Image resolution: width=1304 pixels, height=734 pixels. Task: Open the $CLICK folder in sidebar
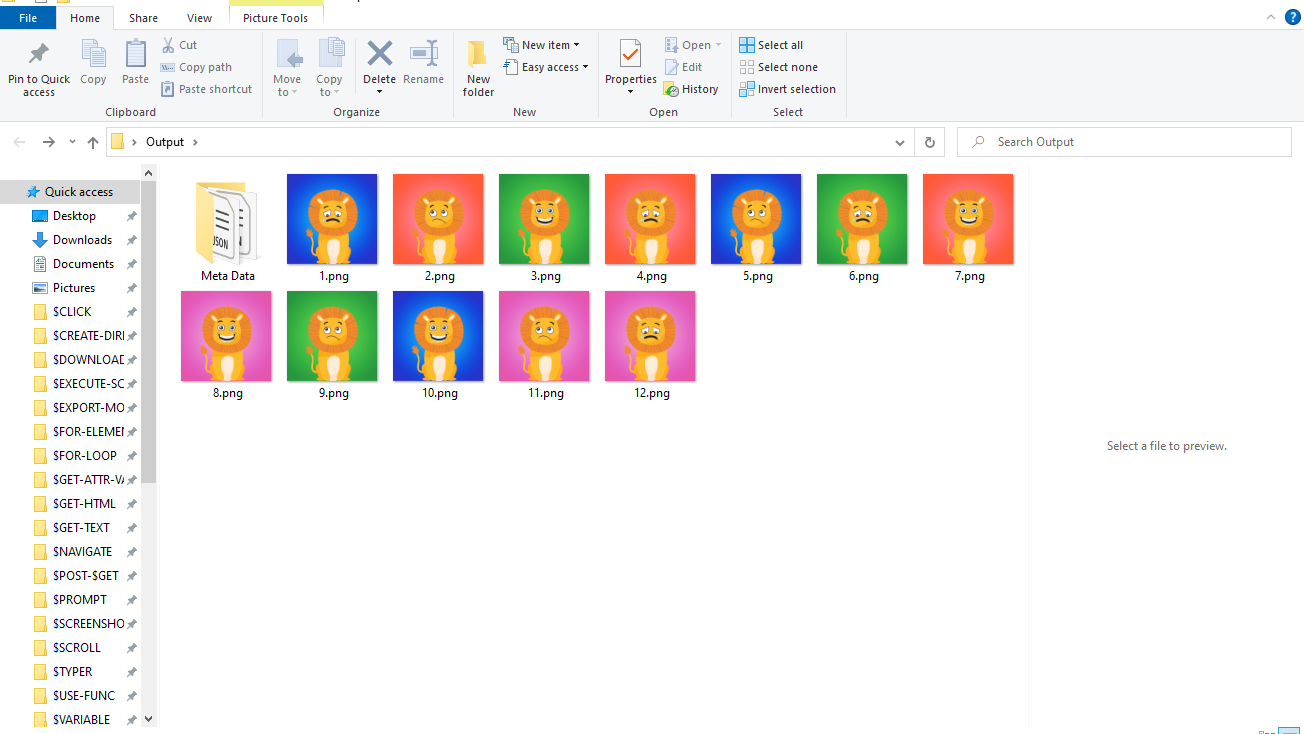(72, 312)
